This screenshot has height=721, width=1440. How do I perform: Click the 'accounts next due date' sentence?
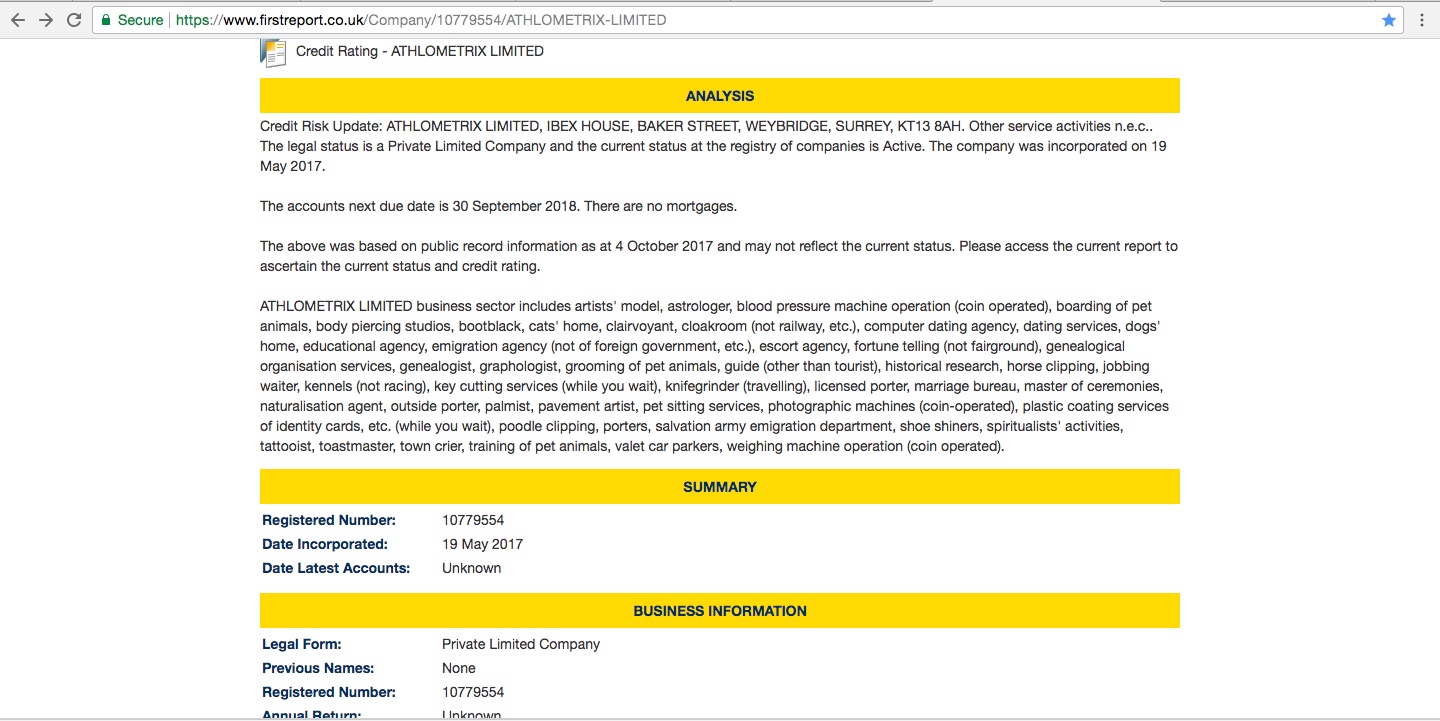point(498,206)
